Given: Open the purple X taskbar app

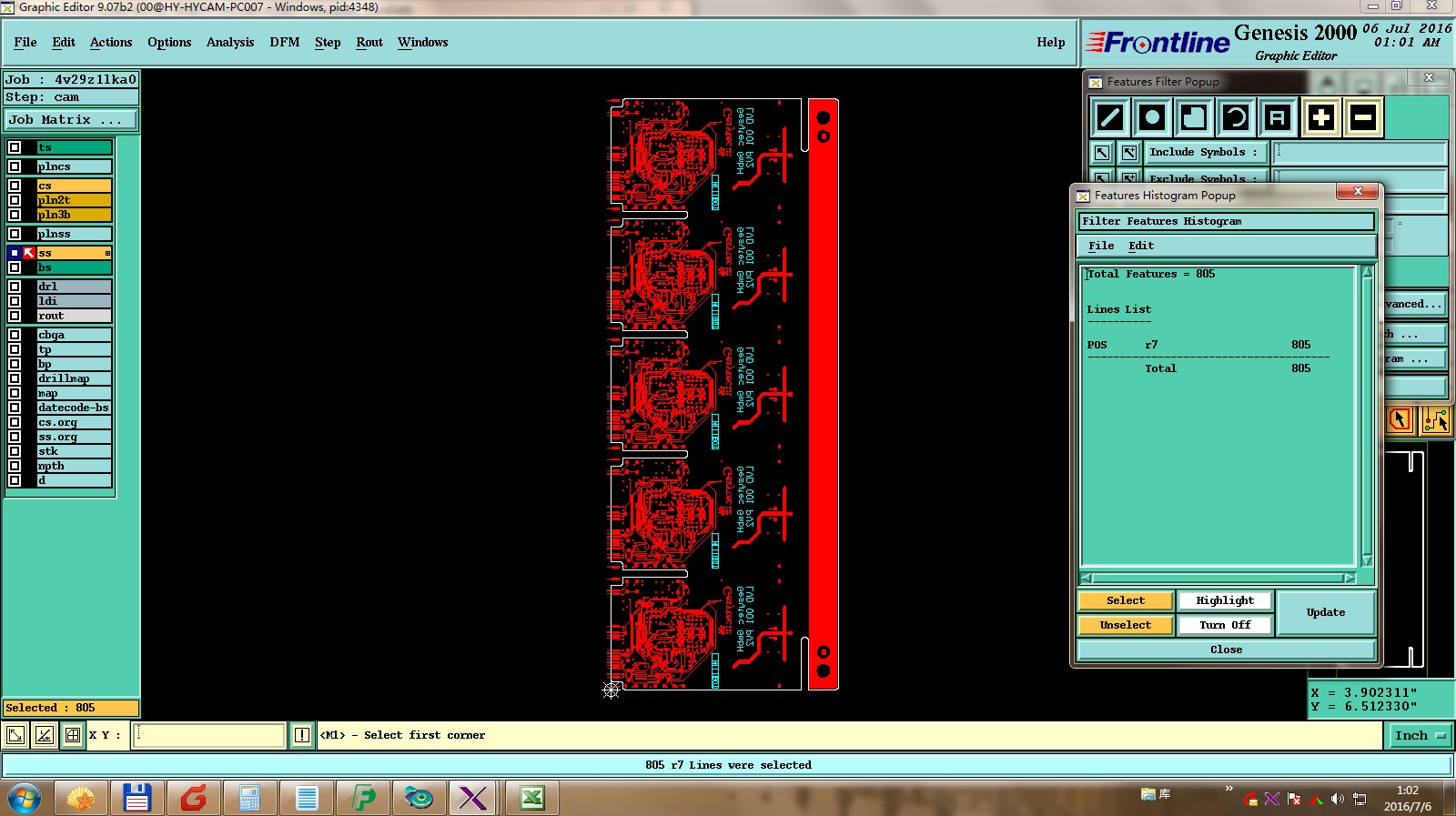Looking at the screenshot, I should [x=473, y=798].
